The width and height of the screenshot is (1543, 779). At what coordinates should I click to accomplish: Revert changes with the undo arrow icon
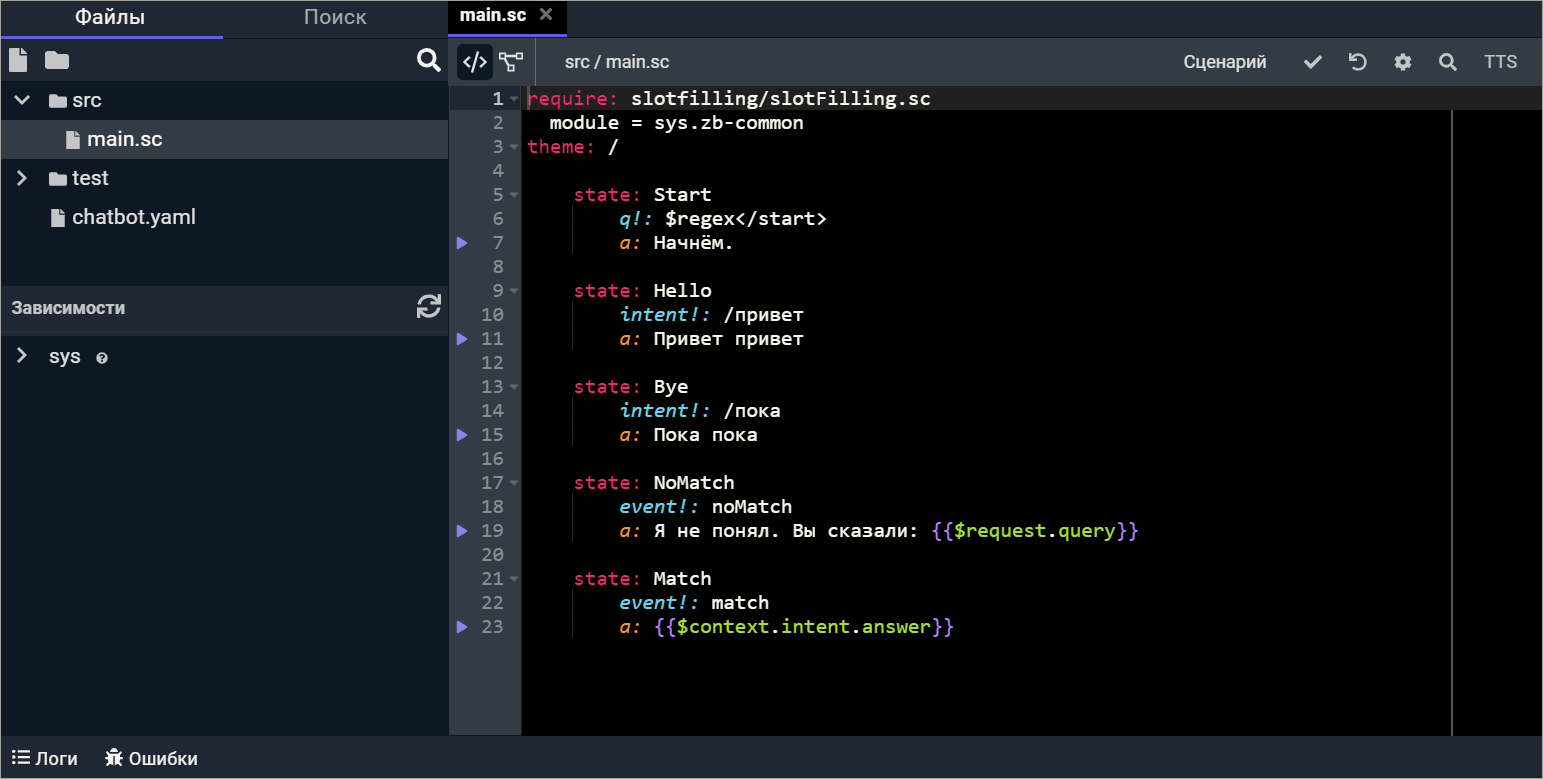click(1357, 62)
